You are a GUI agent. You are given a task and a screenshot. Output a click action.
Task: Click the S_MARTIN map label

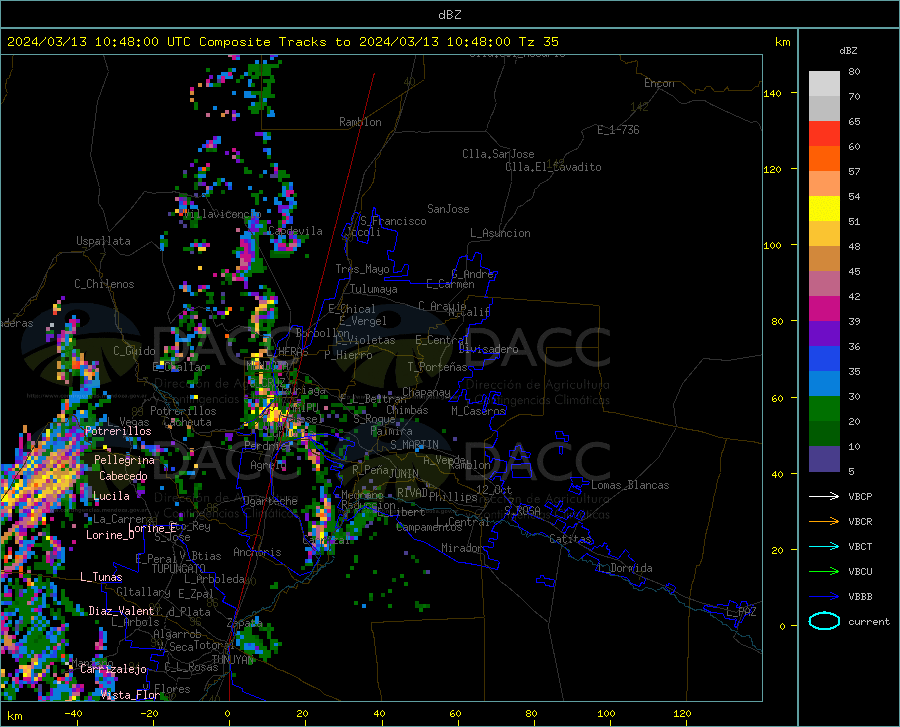pos(414,445)
